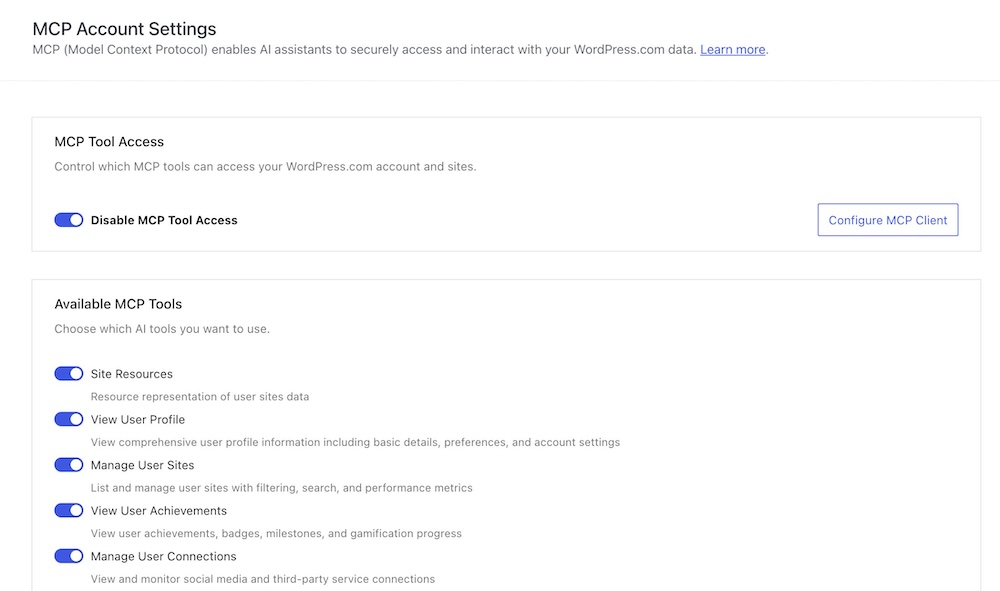This screenshot has height=591, width=1000.
Task: Toggle the Manage User Sites switch
Action: [x=69, y=465]
